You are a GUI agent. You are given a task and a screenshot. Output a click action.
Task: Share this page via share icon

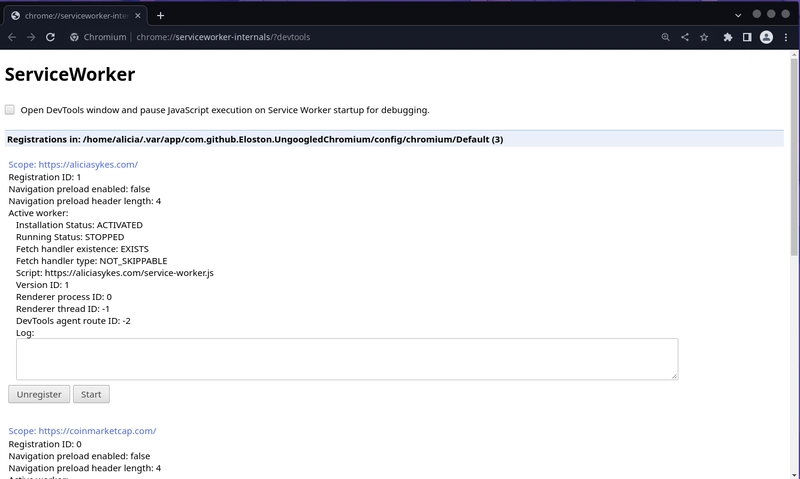(x=685, y=37)
